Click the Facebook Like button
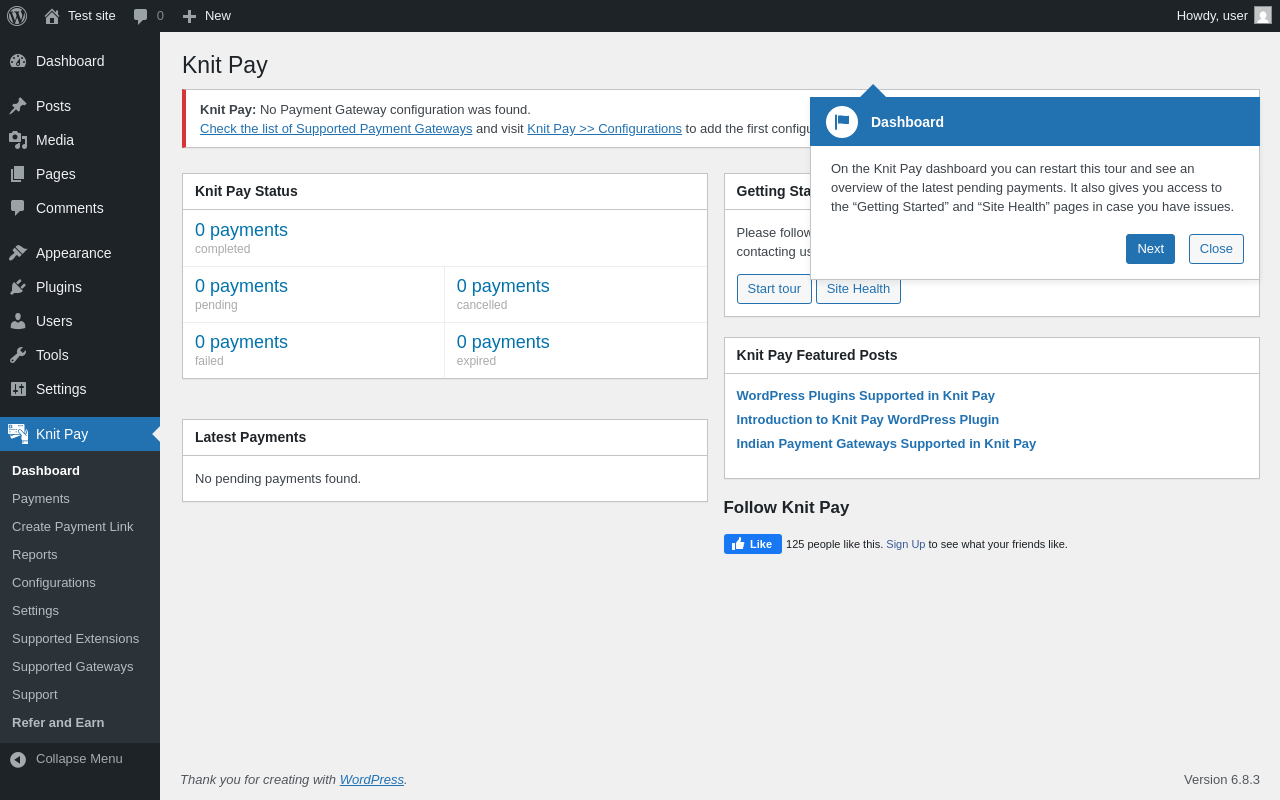1280x800 pixels. (752, 544)
